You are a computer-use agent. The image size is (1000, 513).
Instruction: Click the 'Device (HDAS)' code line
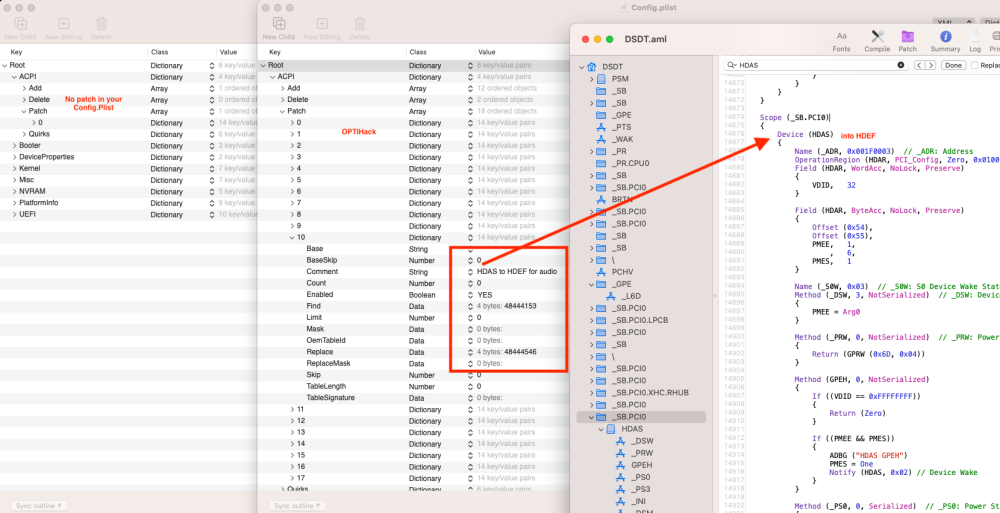805,135
